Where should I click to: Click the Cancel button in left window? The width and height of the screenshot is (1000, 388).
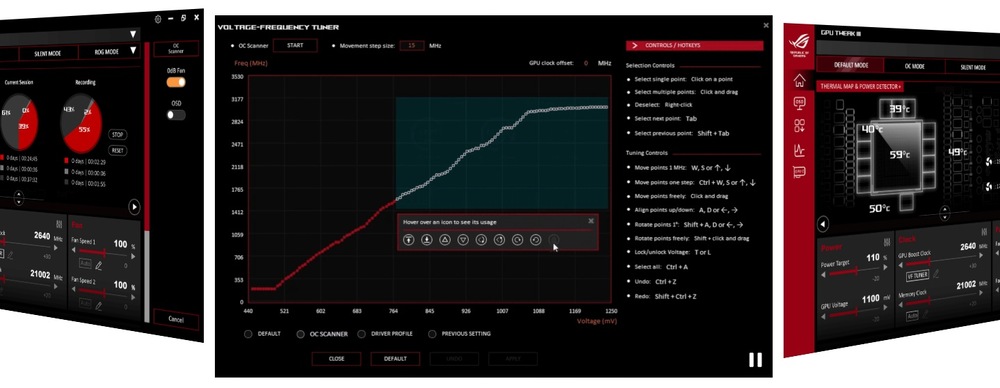[x=176, y=318]
